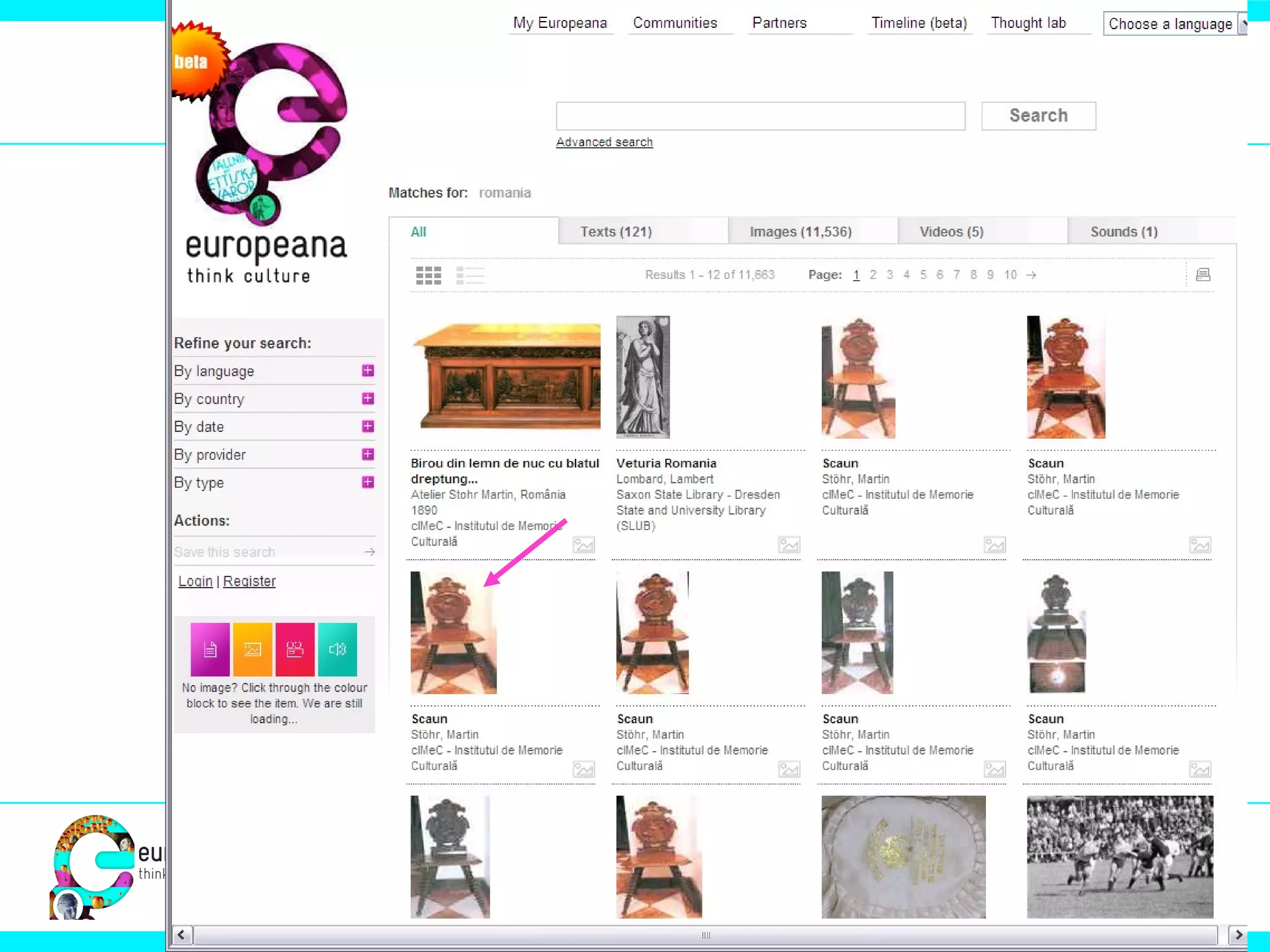The width and height of the screenshot is (1270, 952).
Task: Switch to grid view icon
Action: pos(429,275)
